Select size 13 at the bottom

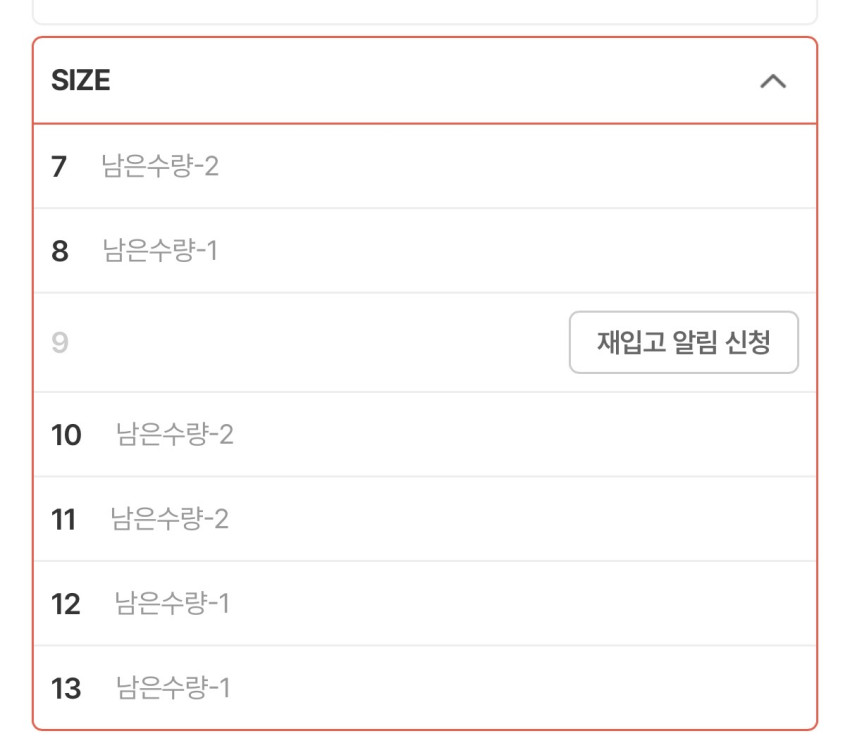tap(424, 688)
